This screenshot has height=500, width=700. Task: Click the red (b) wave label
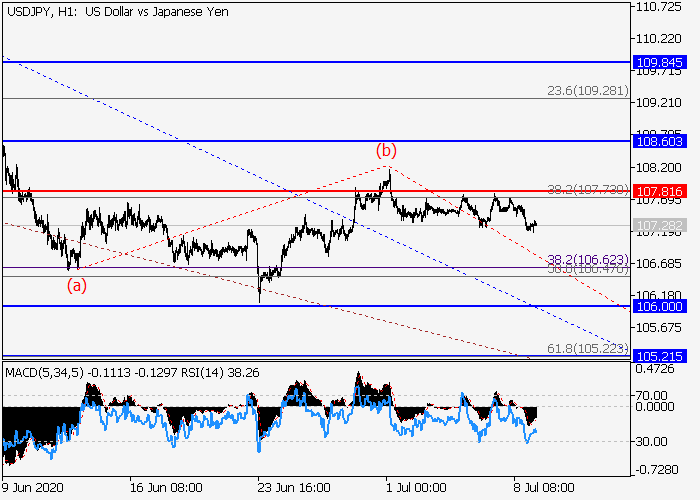(x=386, y=151)
